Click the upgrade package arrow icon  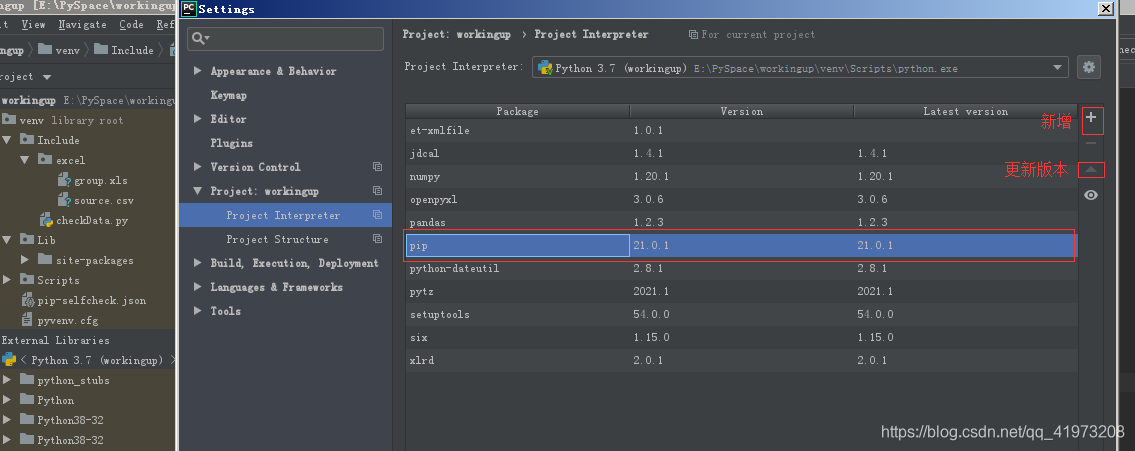[x=1091, y=170]
